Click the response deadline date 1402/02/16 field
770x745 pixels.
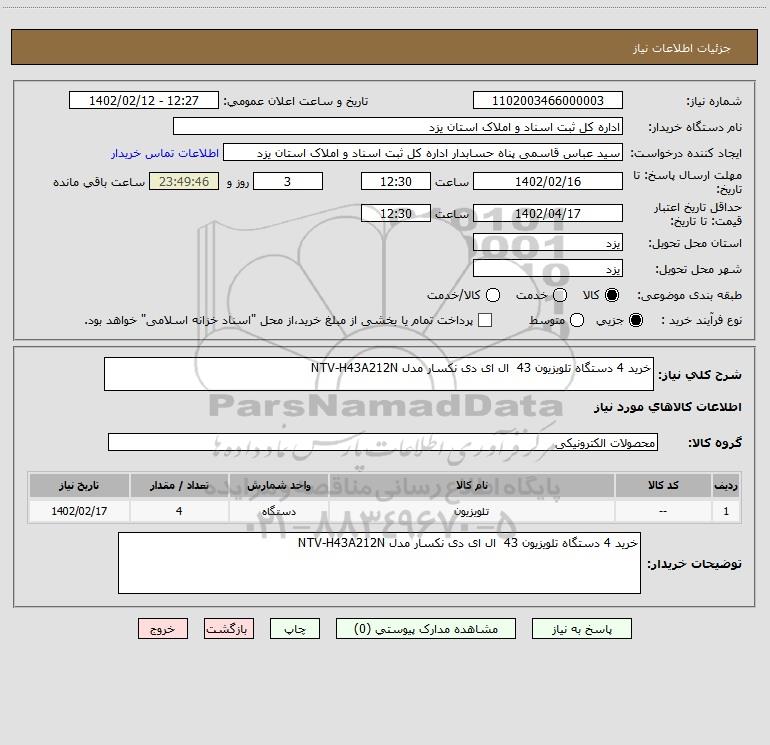pos(548,181)
